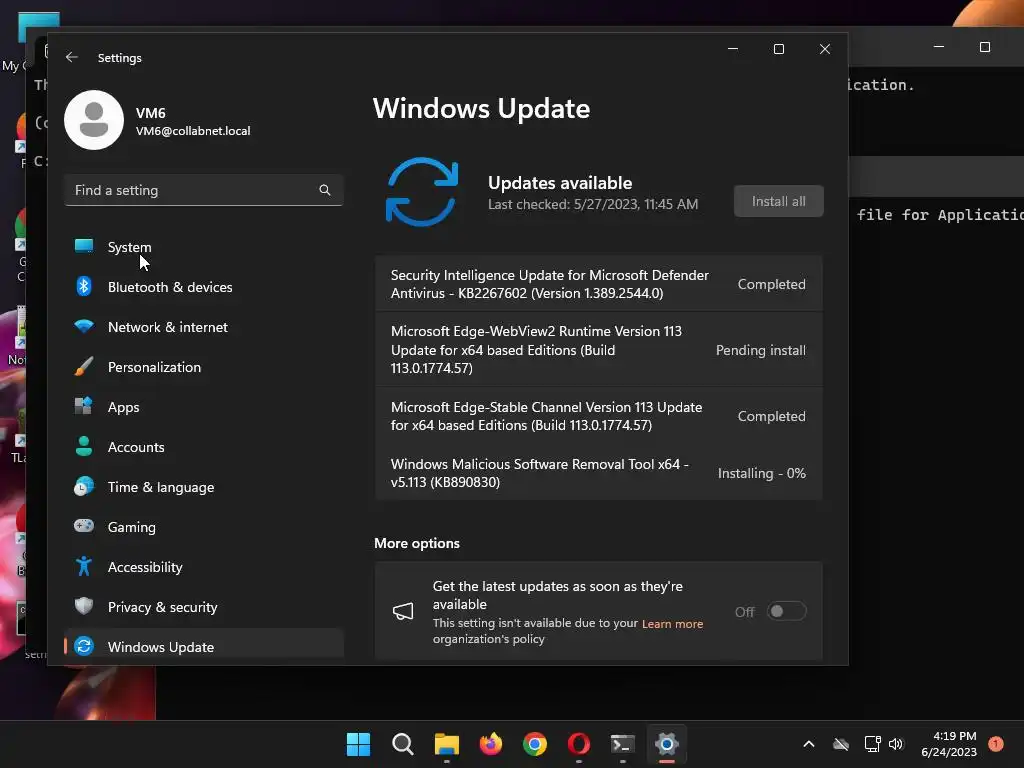The width and height of the screenshot is (1024, 768).
Task: Click the Accounts person icon
Action: pyautogui.click(x=84, y=446)
